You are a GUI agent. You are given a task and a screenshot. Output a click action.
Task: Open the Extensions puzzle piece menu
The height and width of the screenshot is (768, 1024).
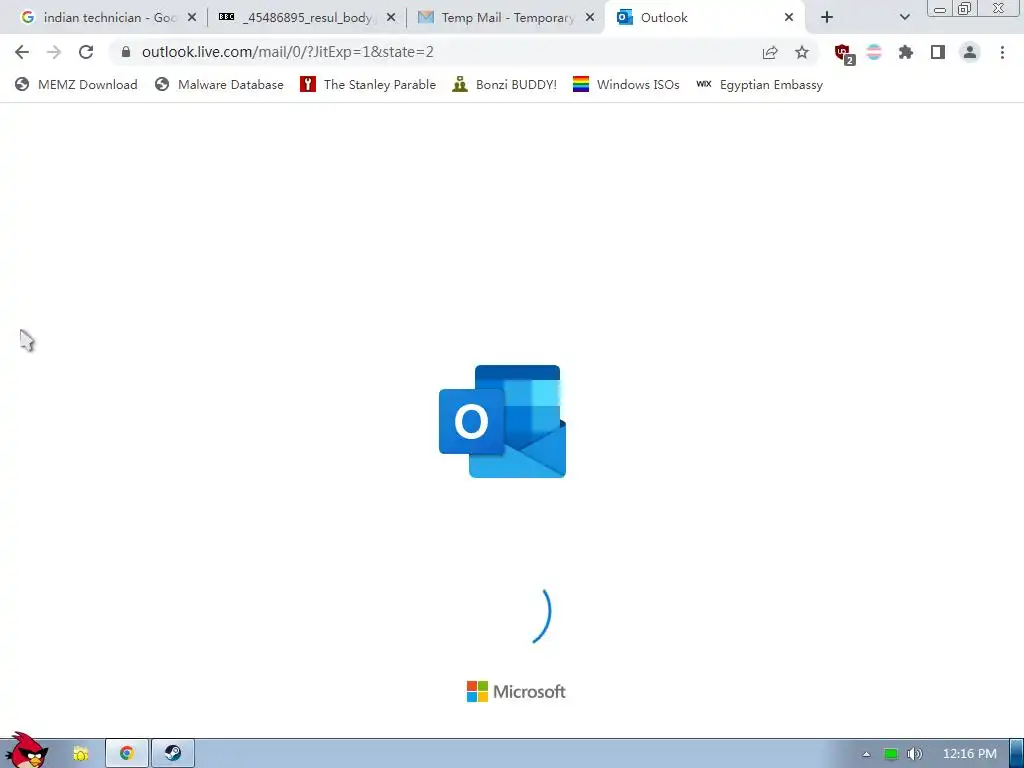pyautogui.click(x=906, y=52)
